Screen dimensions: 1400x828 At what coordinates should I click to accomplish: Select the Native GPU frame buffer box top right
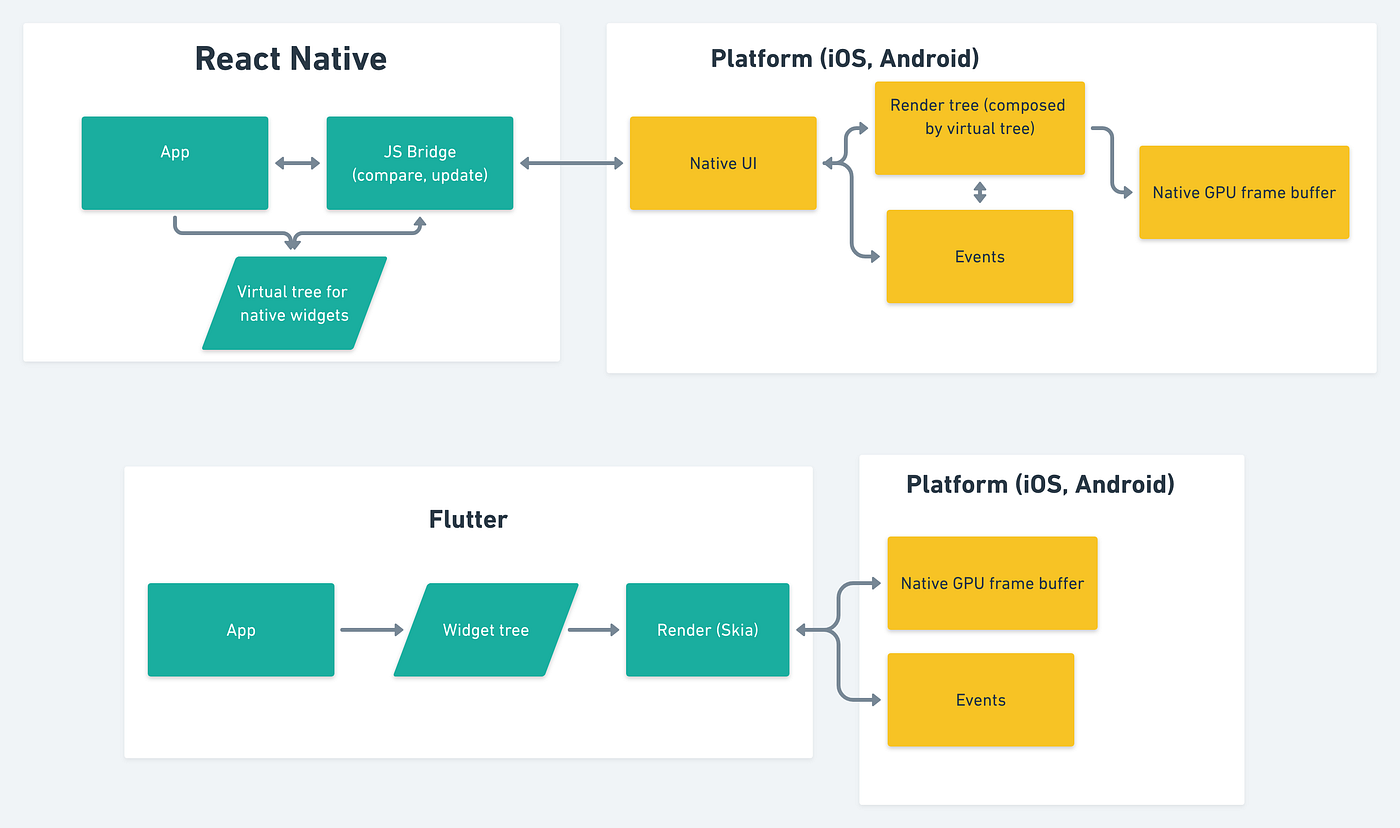pyautogui.click(x=1243, y=192)
